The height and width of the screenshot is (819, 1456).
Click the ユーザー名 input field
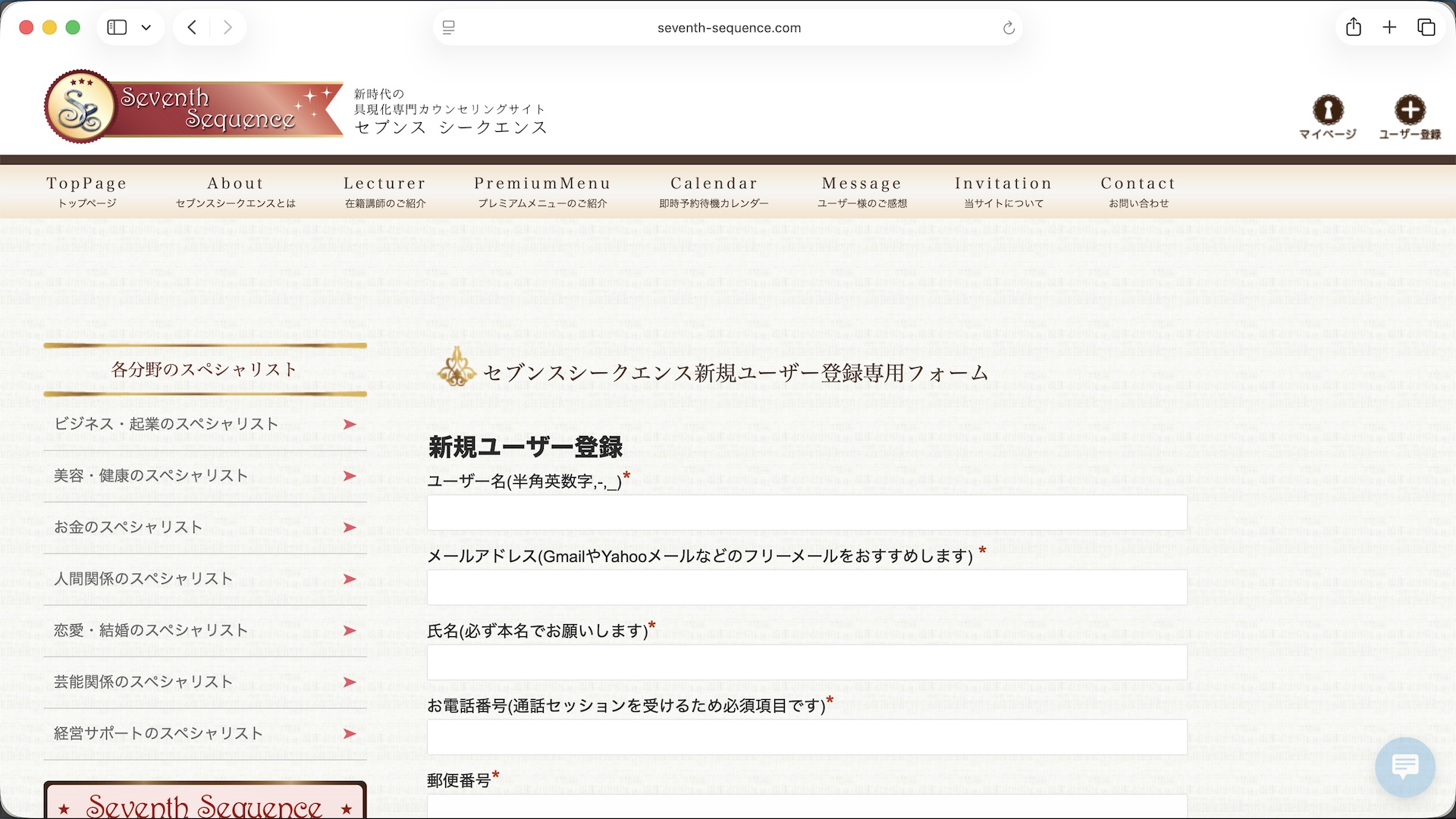(807, 513)
